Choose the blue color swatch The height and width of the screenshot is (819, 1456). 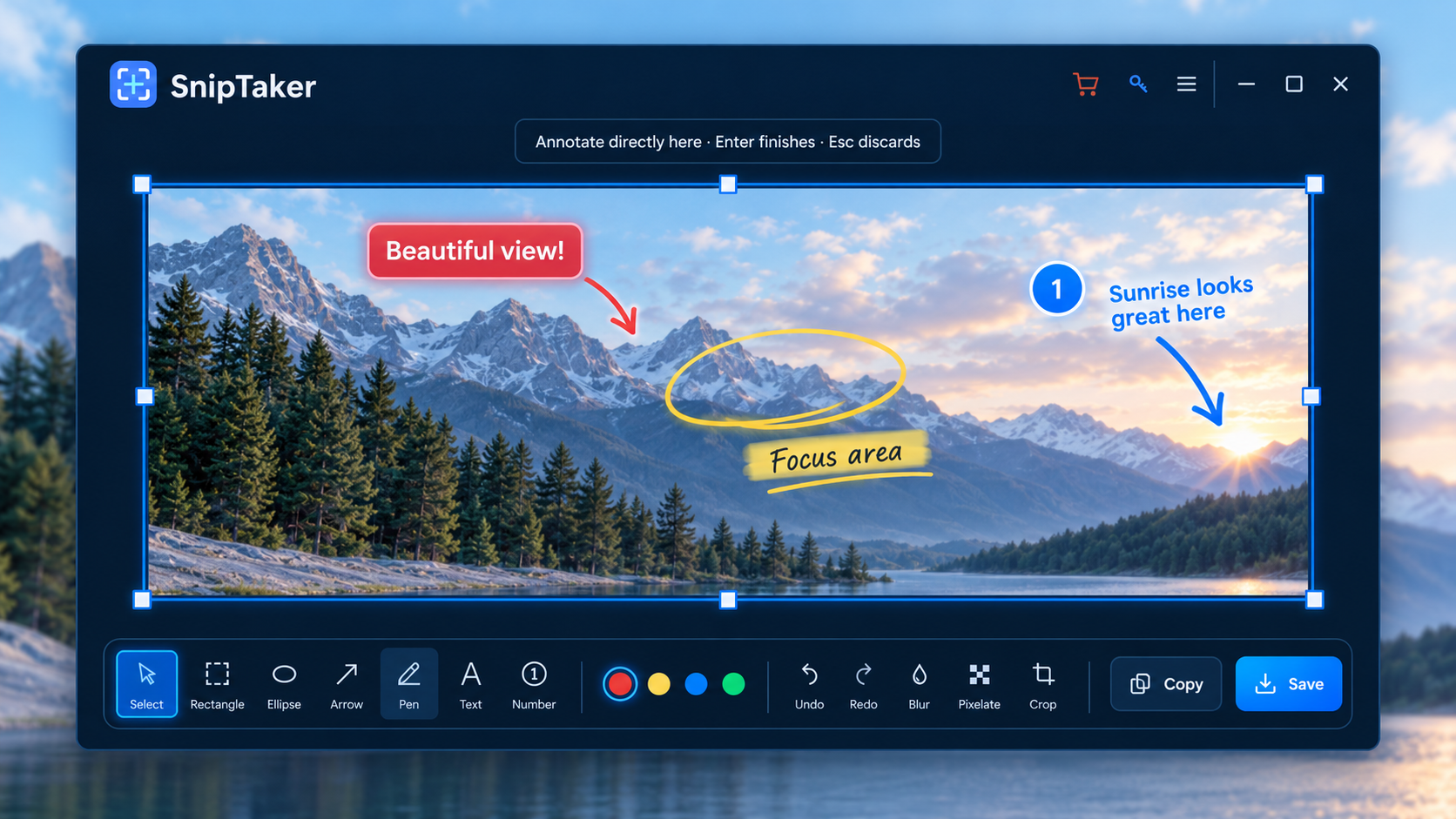click(696, 684)
